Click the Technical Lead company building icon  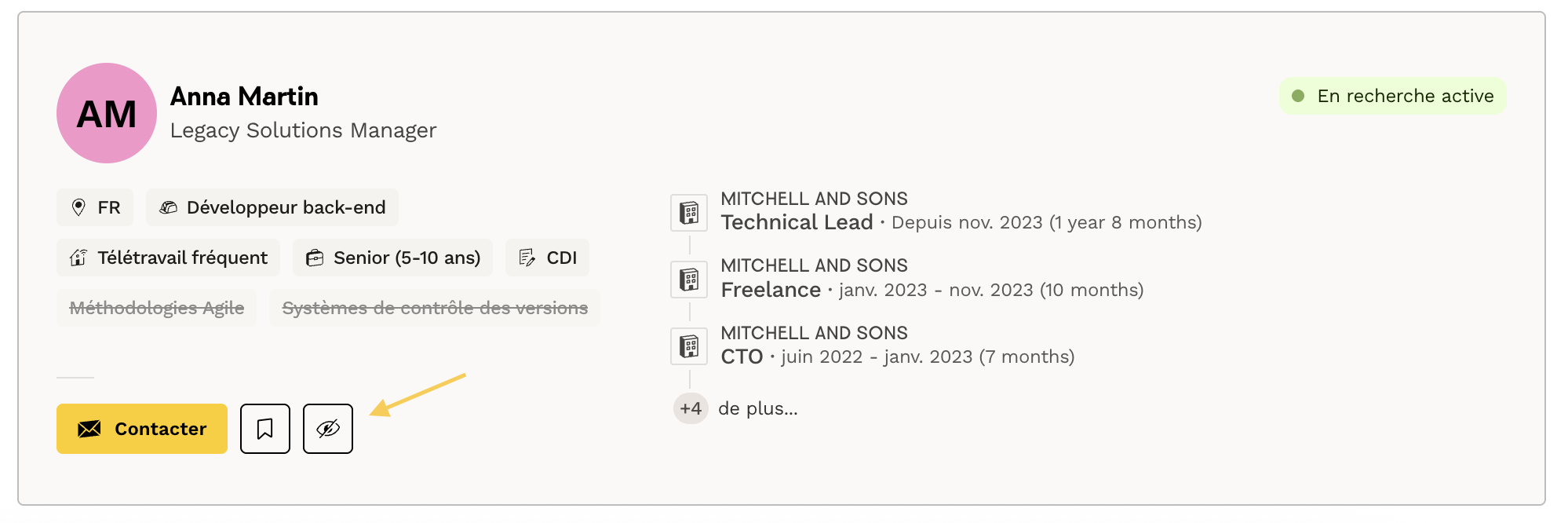point(689,213)
